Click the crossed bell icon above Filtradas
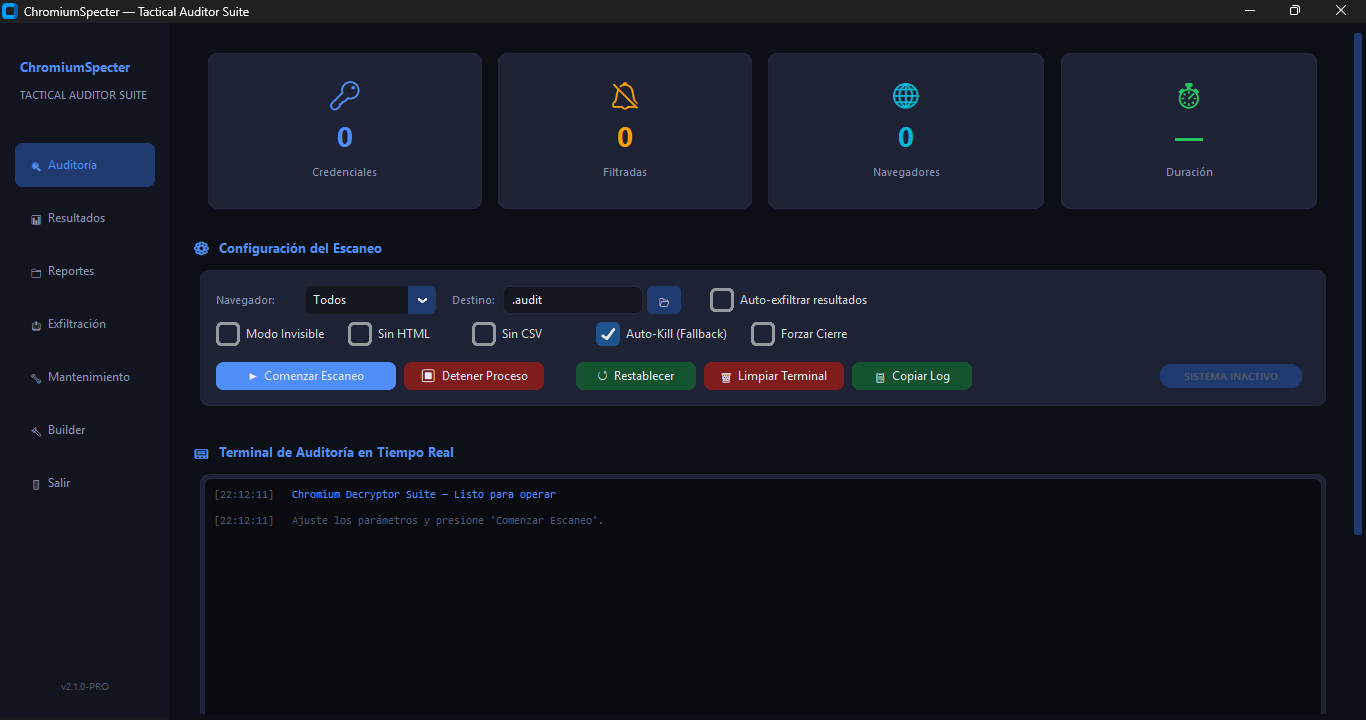The width and height of the screenshot is (1366, 720). tap(625, 96)
